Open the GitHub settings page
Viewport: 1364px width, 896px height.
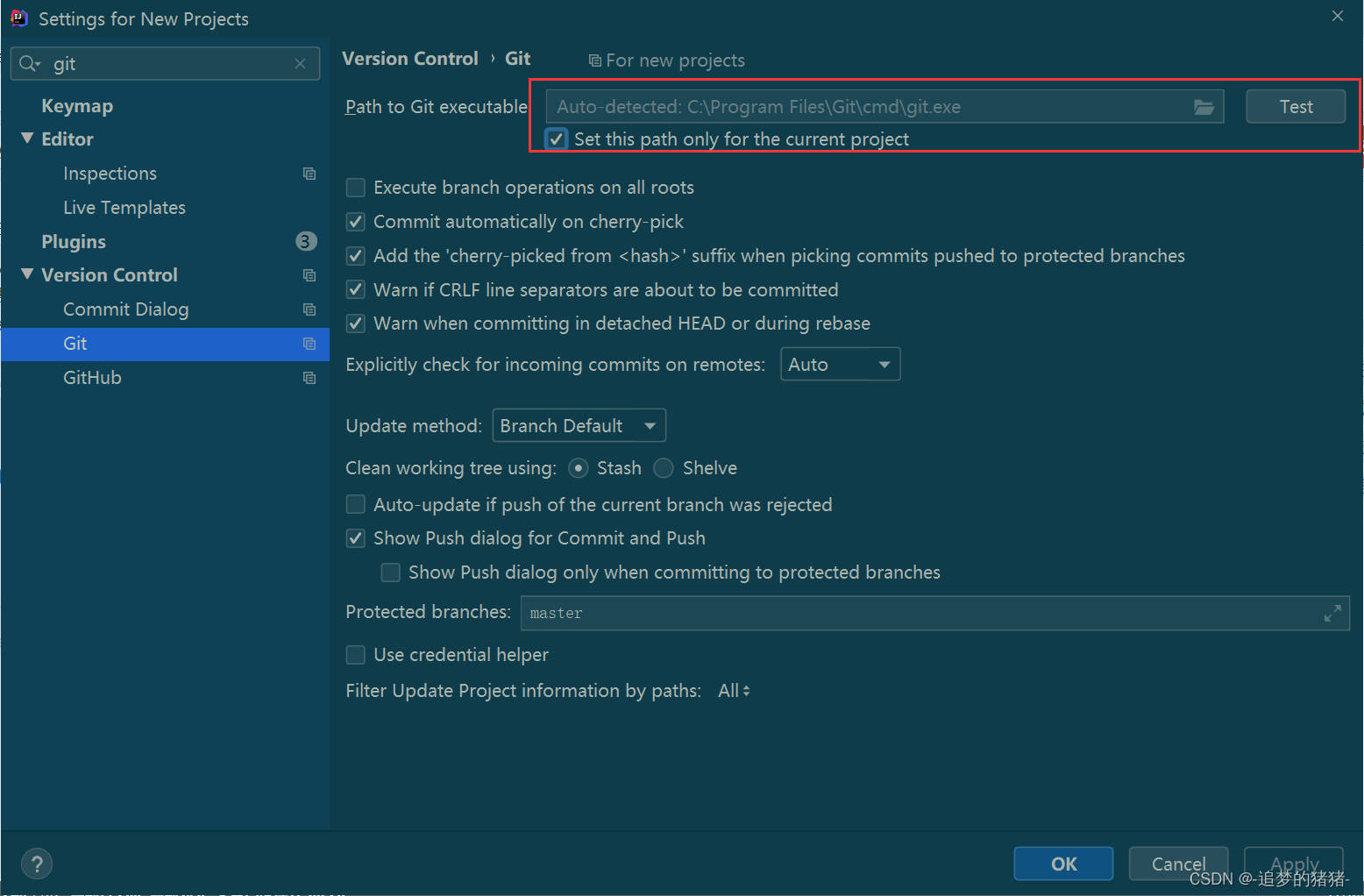(x=92, y=378)
